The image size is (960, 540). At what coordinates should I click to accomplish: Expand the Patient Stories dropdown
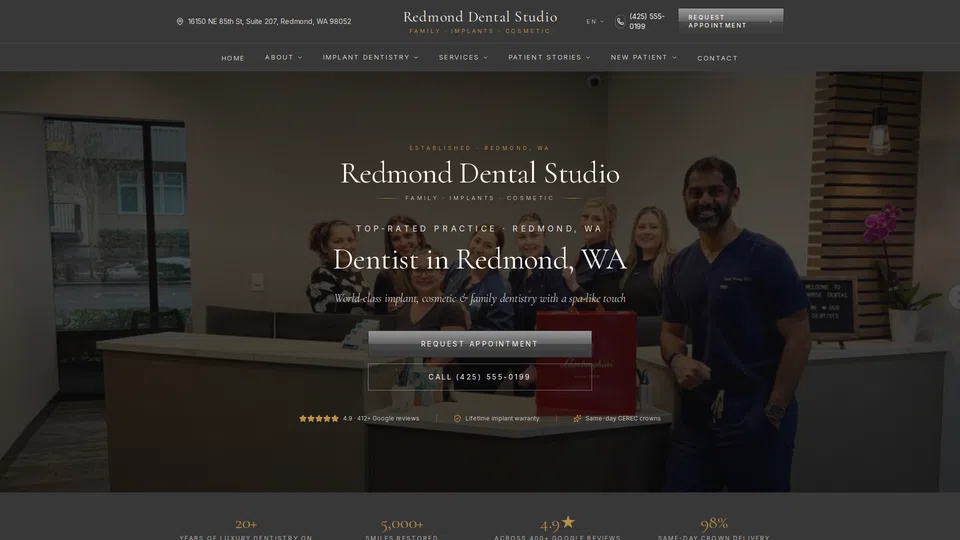pyautogui.click(x=549, y=58)
